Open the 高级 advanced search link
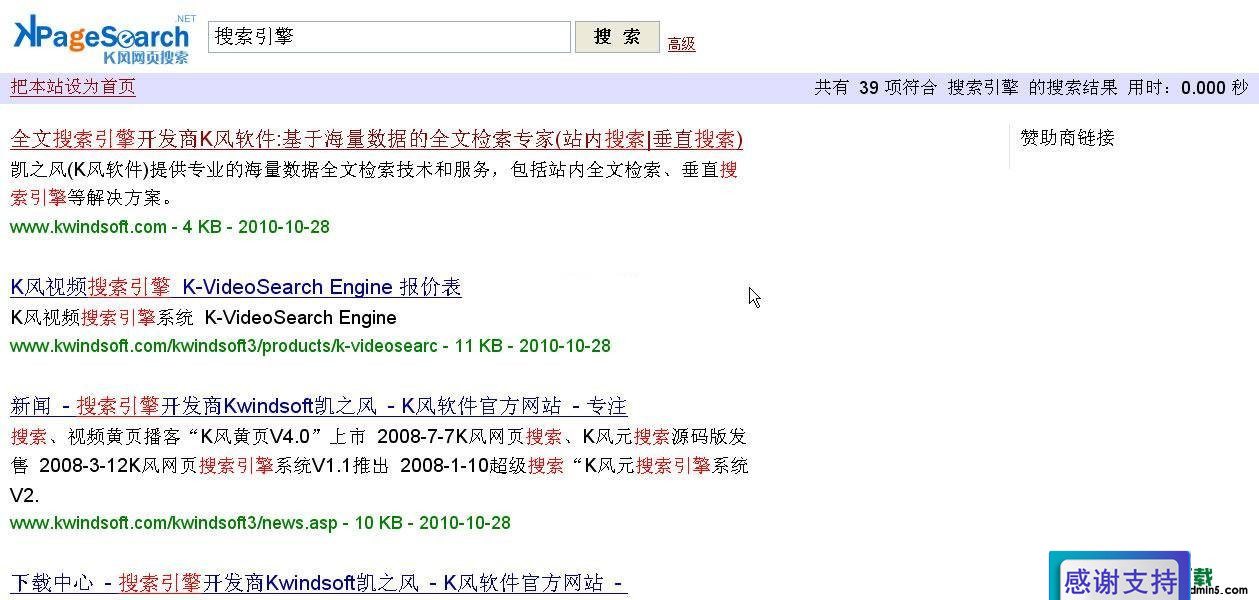The image size is (1259, 600). tap(681, 44)
